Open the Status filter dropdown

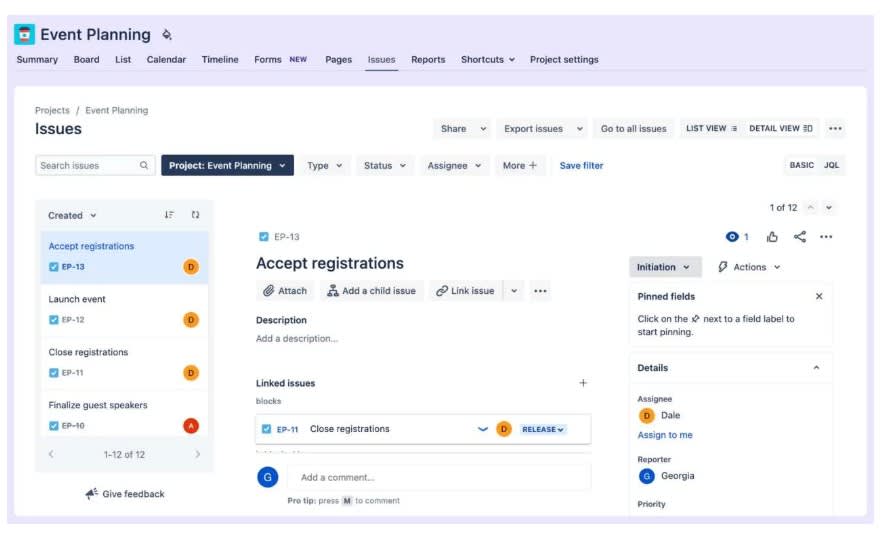(385, 166)
